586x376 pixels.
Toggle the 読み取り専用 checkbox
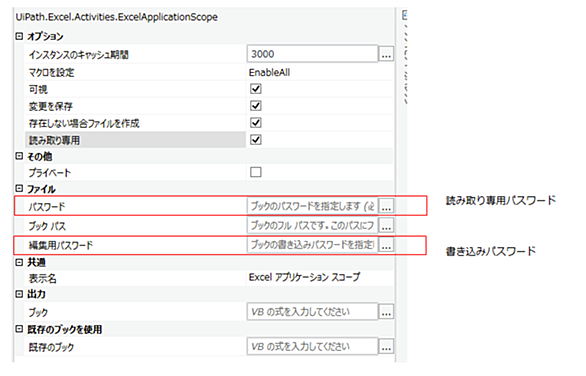coord(256,140)
